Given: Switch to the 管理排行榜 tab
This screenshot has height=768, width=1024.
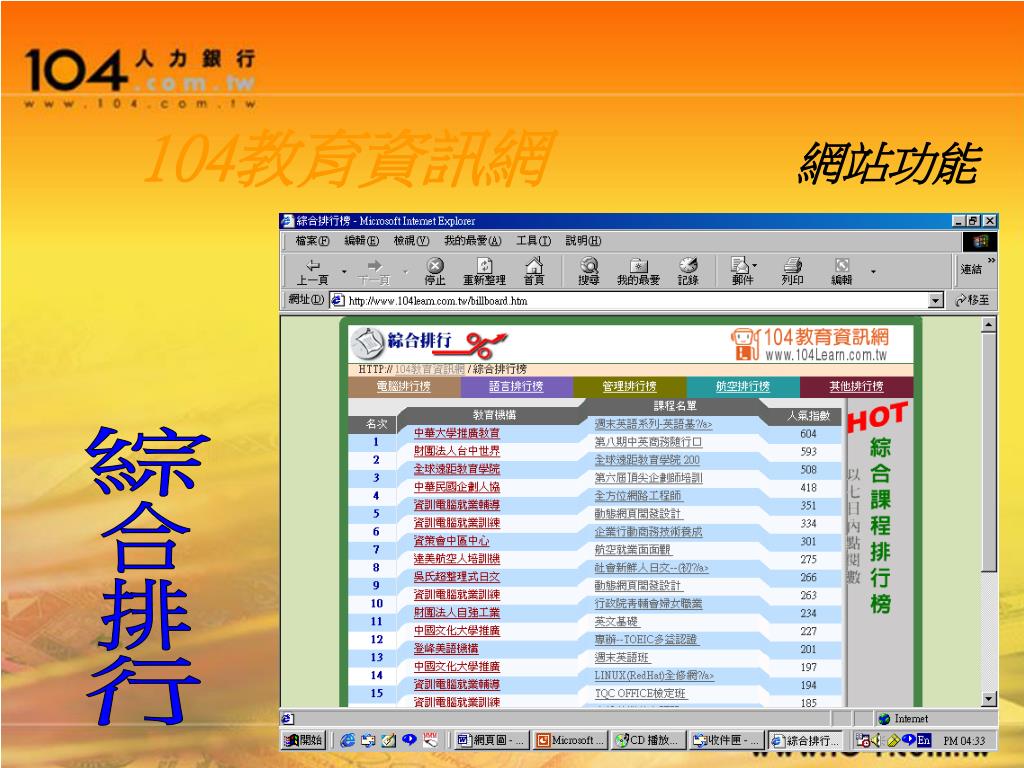Looking at the screenshot, I should [x=630, y=387].
